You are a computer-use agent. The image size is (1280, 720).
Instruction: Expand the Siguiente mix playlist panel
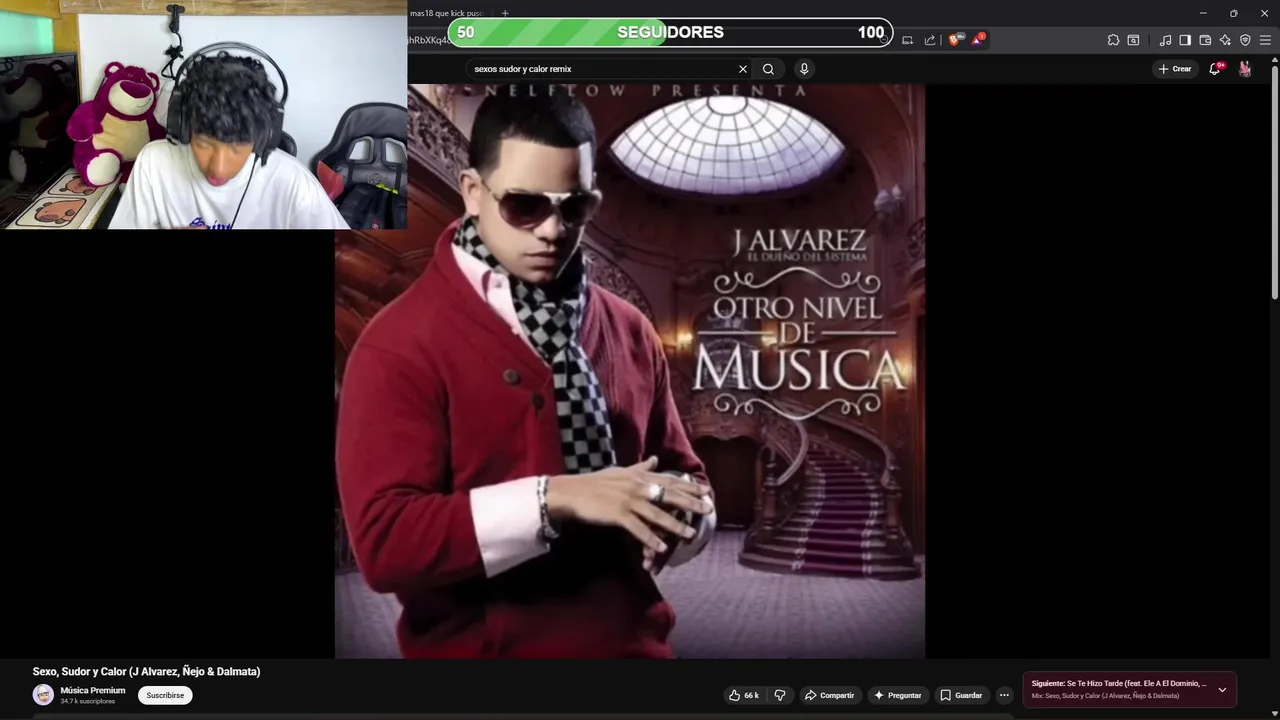coord(1222,690)
